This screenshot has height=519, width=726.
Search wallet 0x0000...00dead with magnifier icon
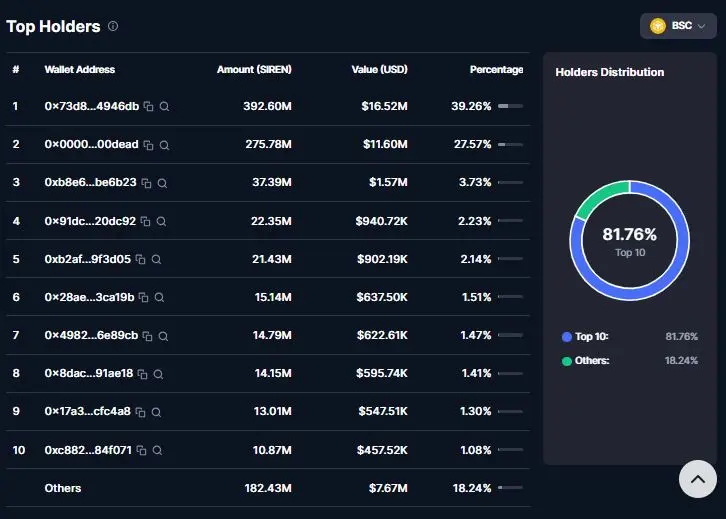click(x=164, y=145)
